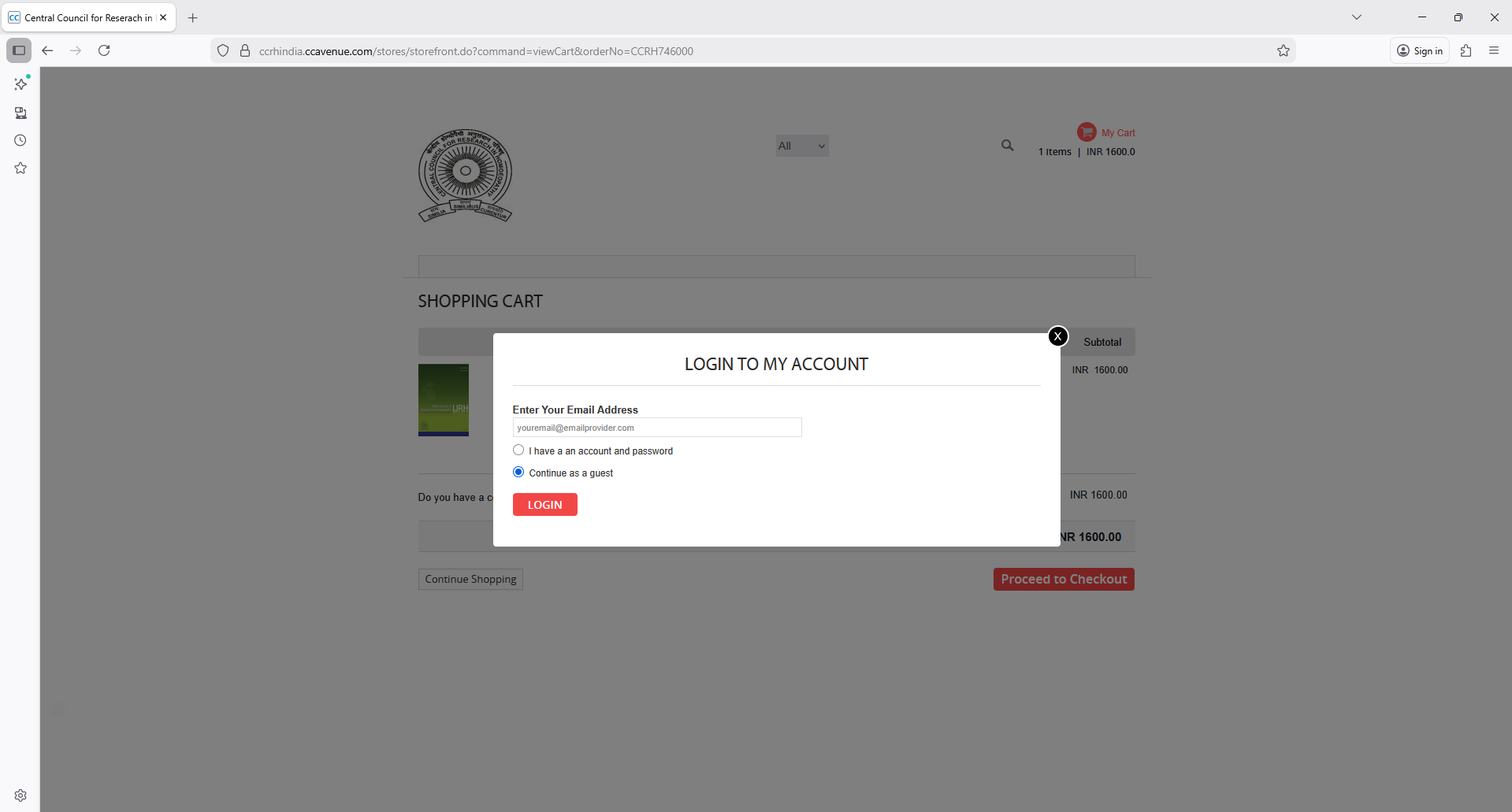Open sidebar settings gear icon

(x=20, y=795)
